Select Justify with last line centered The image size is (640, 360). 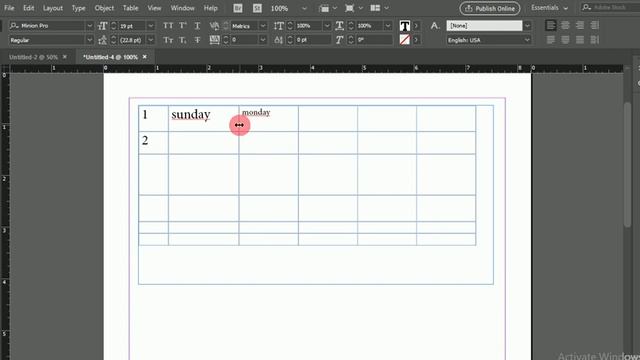pyautogui.click(x=565, y=40)
